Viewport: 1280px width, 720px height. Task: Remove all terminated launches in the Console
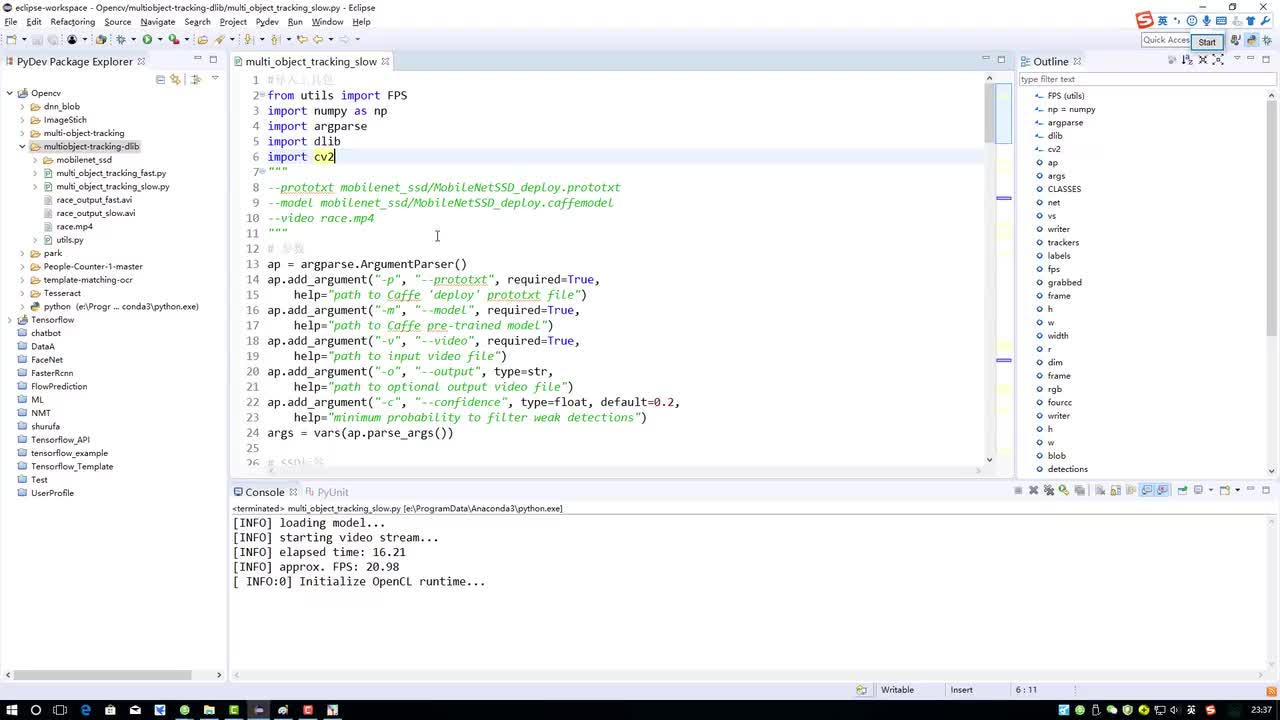tap(1049, 490)
